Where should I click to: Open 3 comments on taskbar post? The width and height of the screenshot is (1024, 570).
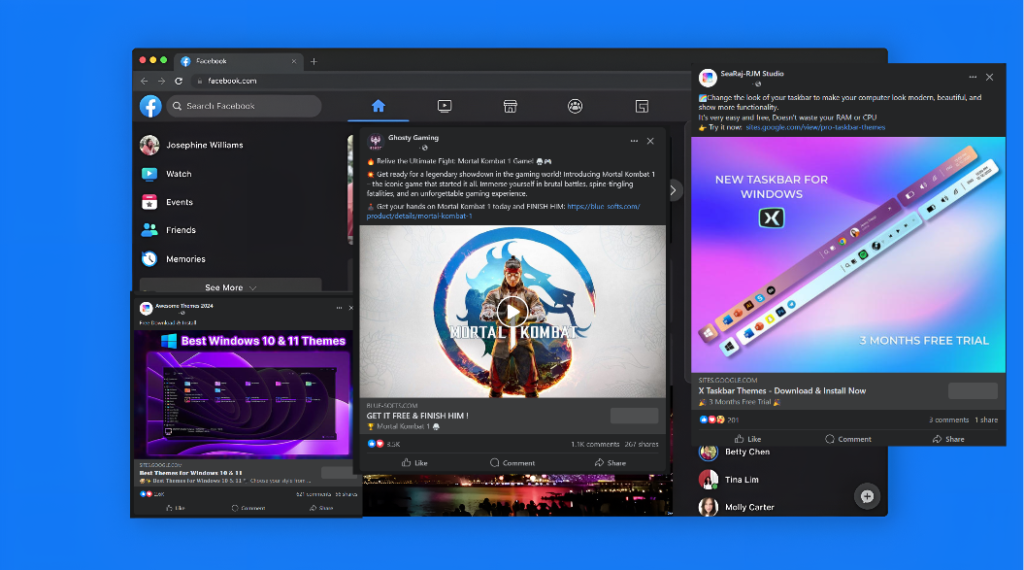pyautogui.click(x=949, y=420)
